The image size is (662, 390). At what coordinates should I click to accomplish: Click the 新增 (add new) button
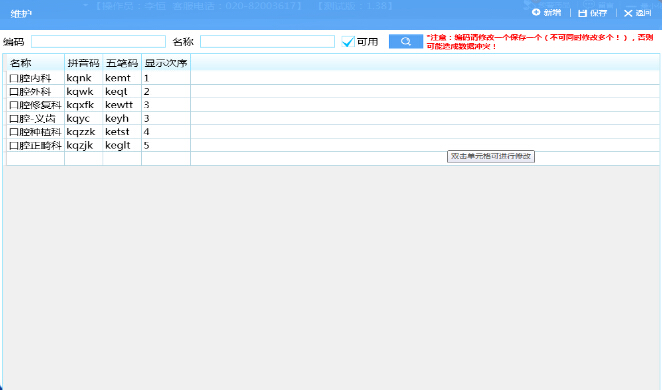546,13
